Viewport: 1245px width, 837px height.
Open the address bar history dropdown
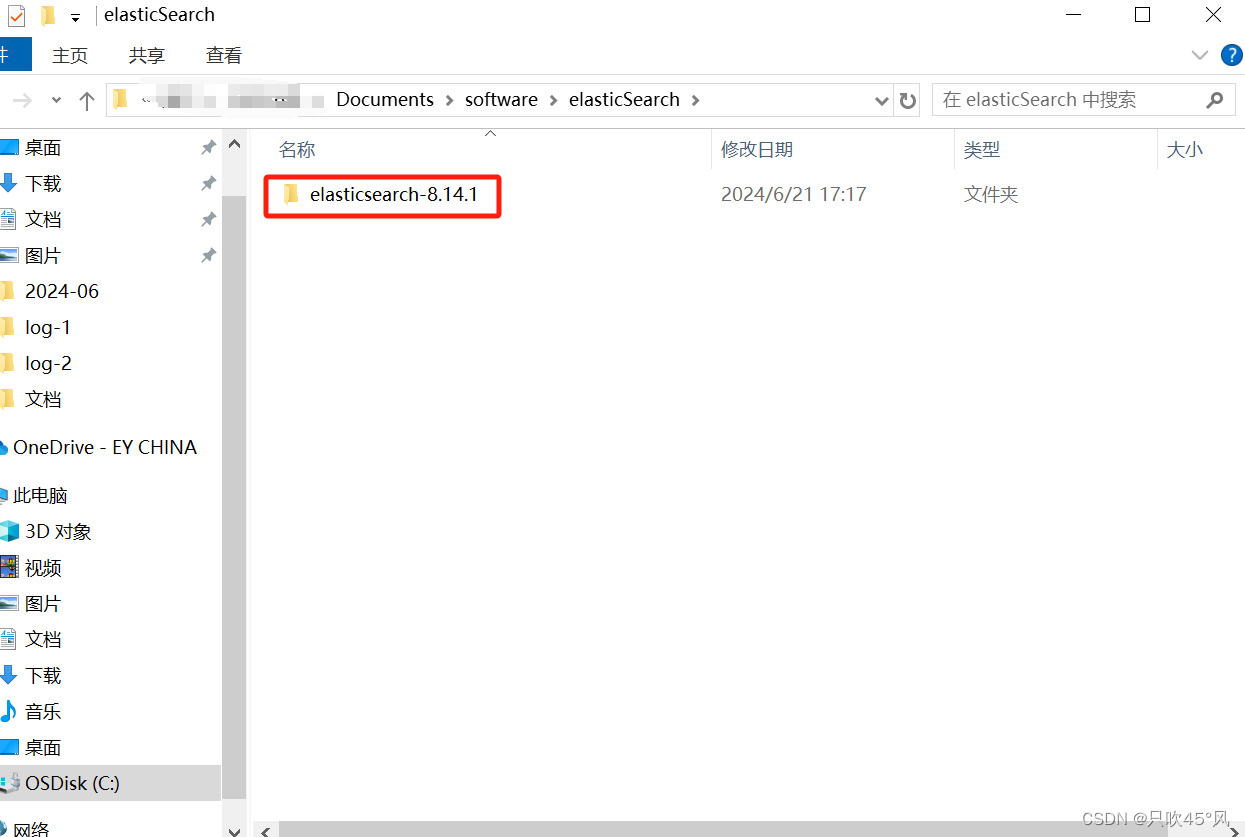882,100
